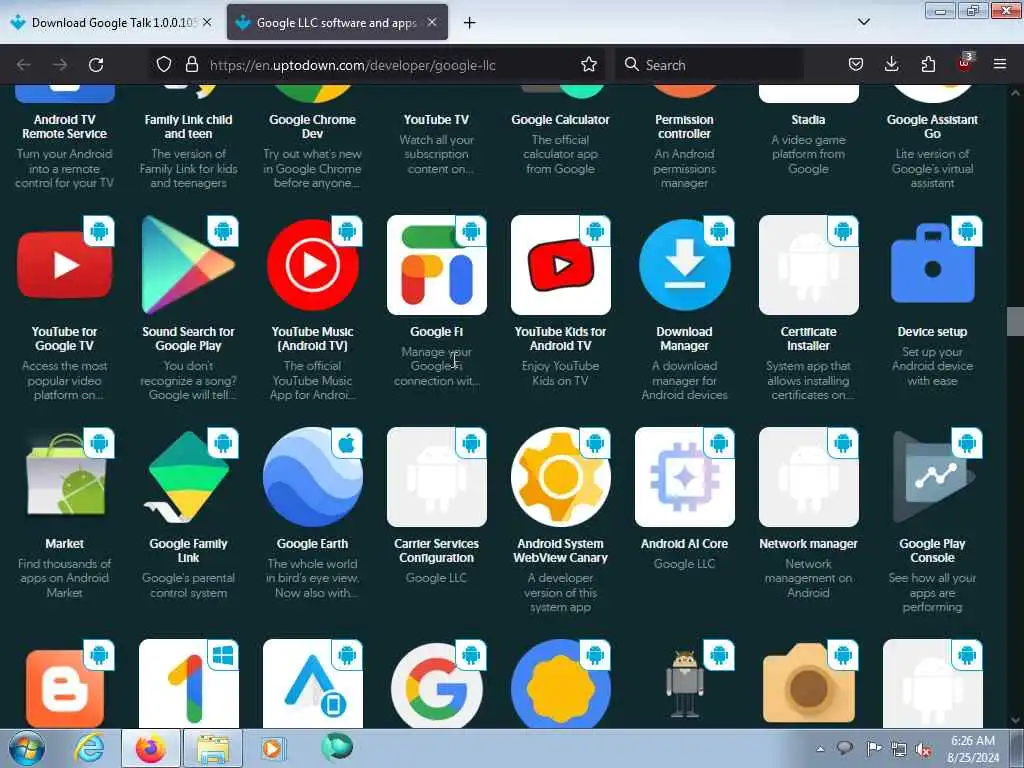This screenshot has width=1024, height=768.
Task: Expand the list all tabs dropdown
Action: click(x=864, y=22)
